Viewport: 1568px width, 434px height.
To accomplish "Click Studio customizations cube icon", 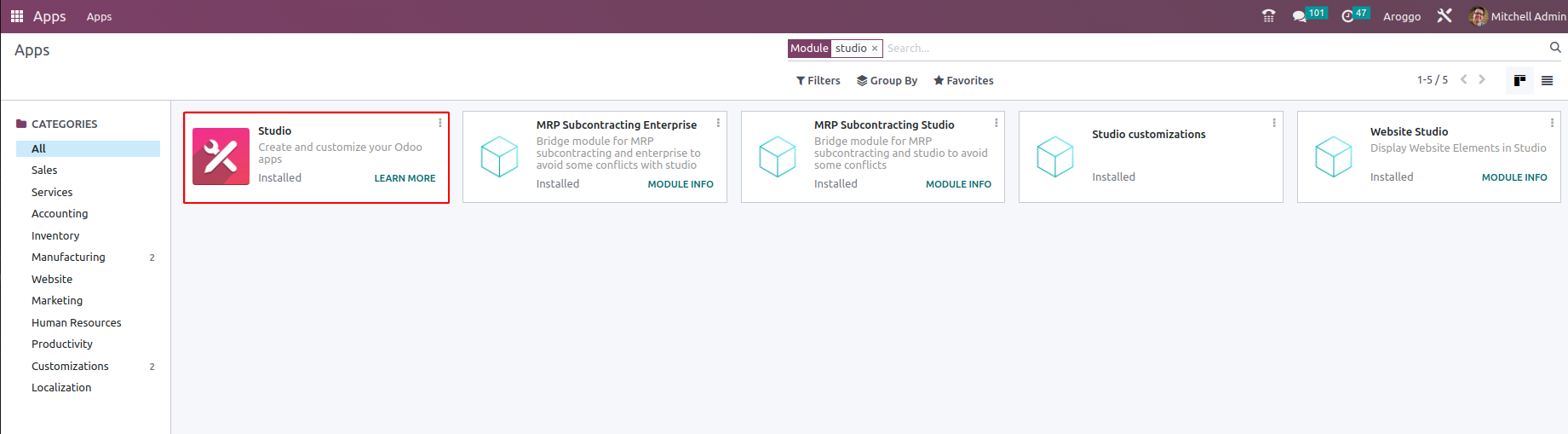I will [1054, 157].
